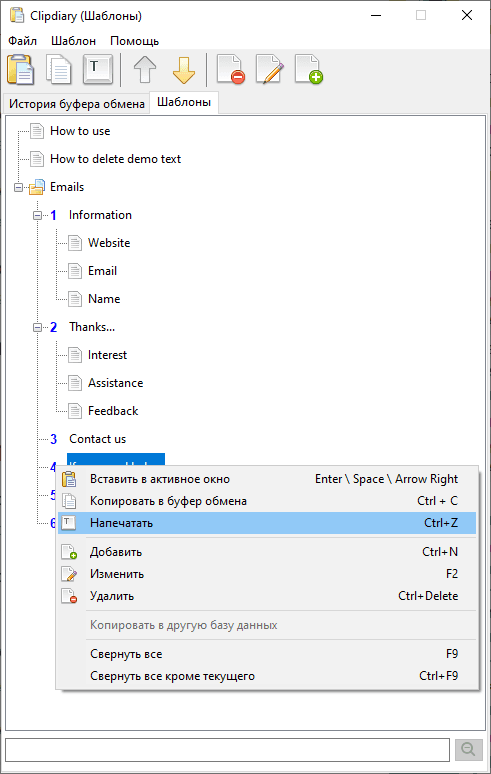Image resolution: width=491 pixels, height=774 pixels.
Task: Click the green plus icon beside Добавить
Action: pyautogui.click(x=69, y=552)
